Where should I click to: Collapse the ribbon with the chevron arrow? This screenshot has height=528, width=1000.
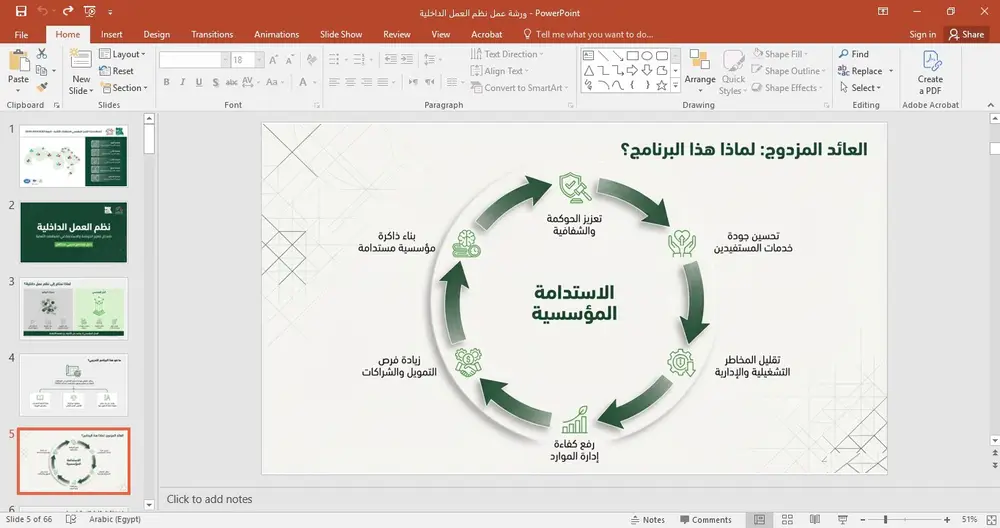point(990,105)
